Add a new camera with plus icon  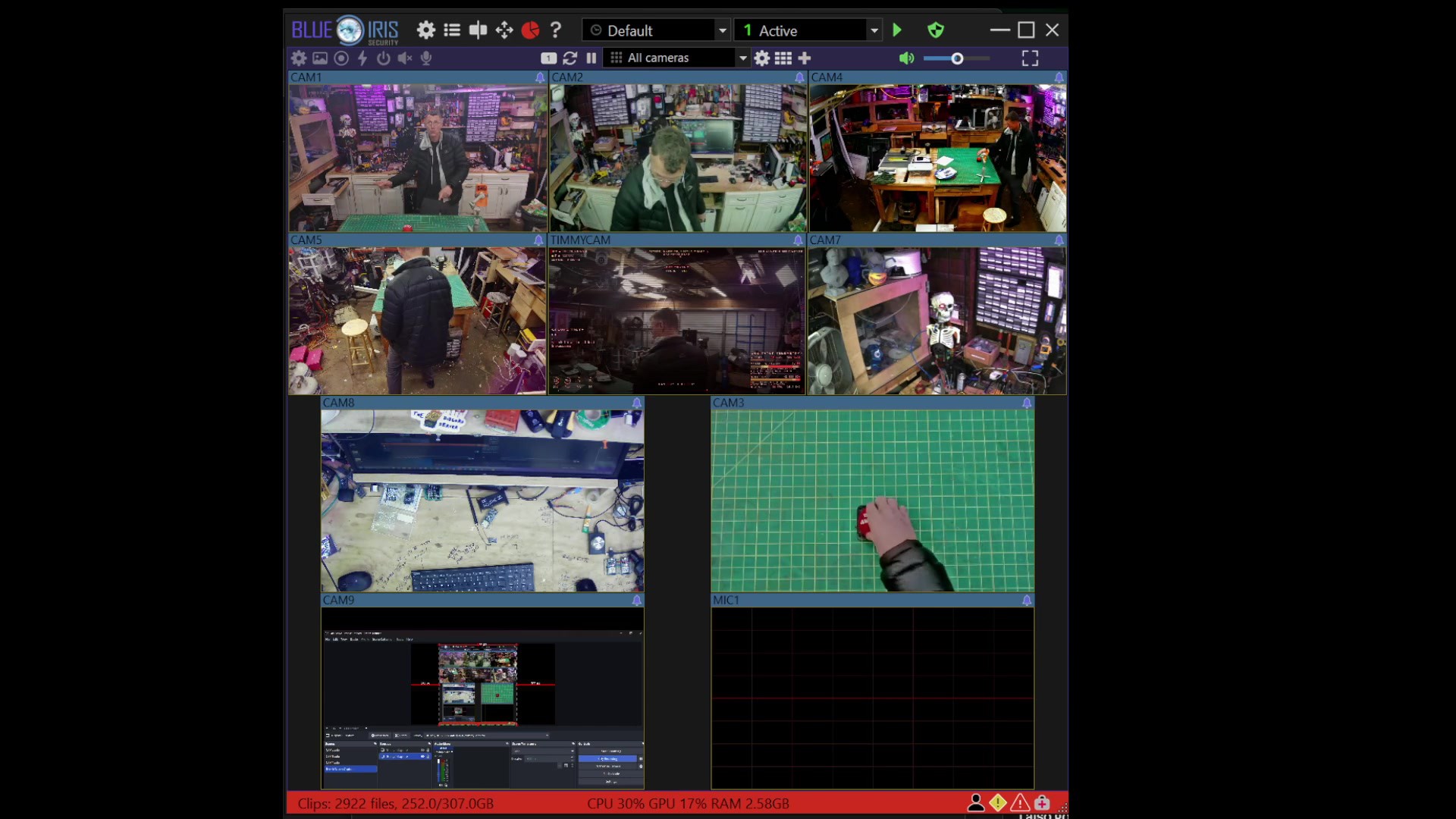[805, 58]
